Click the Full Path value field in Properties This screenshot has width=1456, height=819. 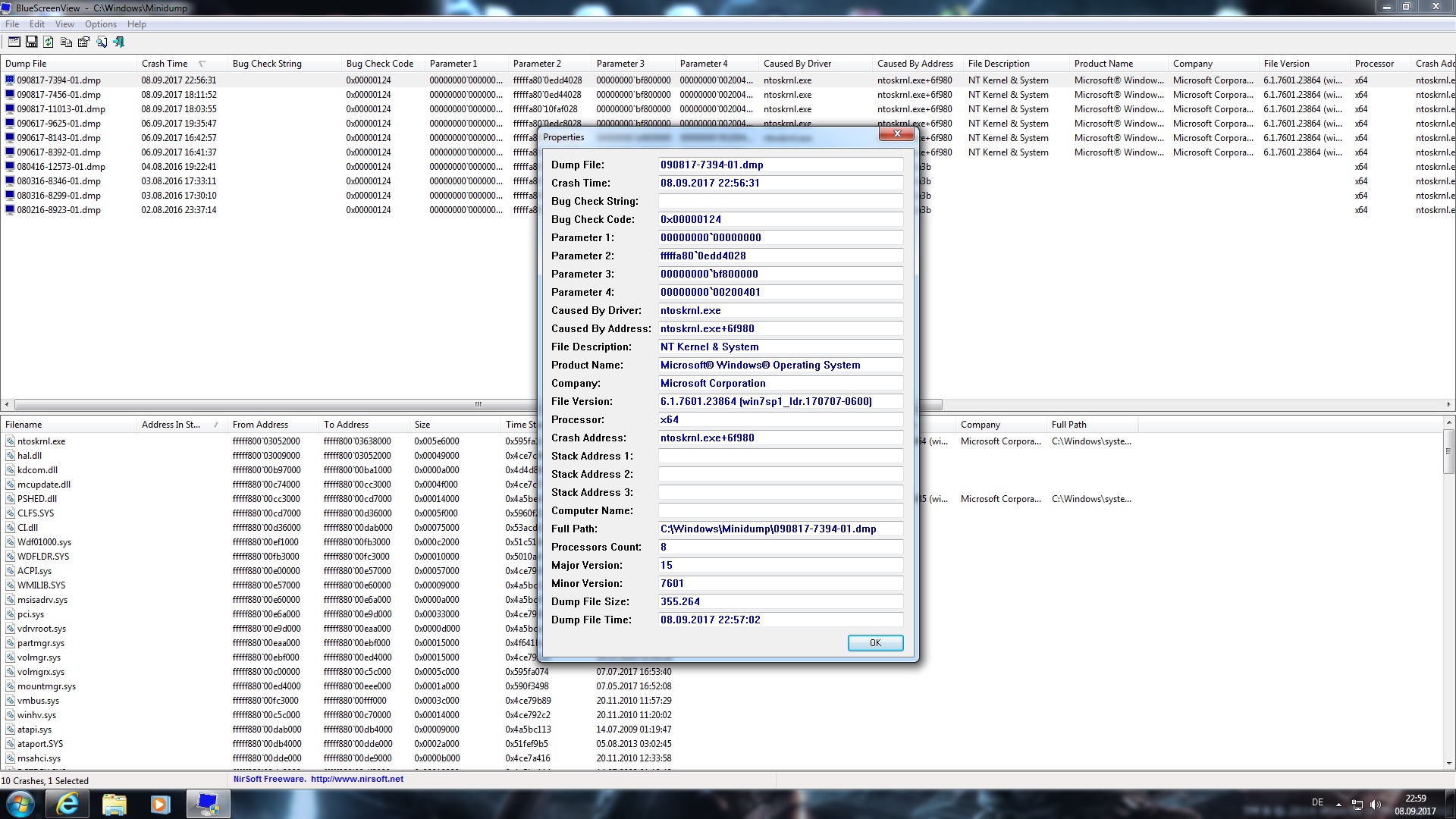click(x=780, y=529)
